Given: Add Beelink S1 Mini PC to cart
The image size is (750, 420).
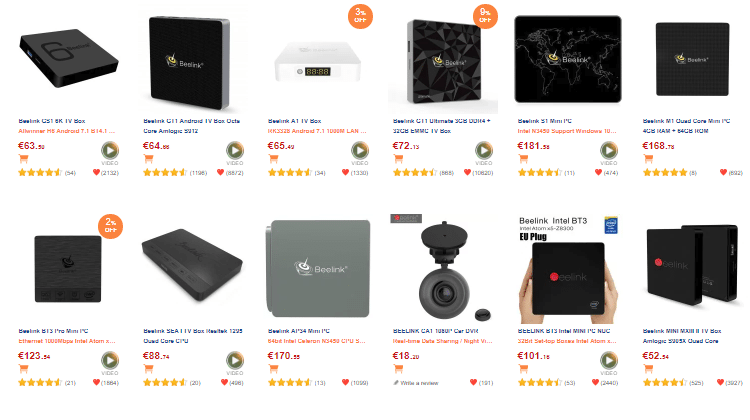Looking at the screenshot, I should click(523, 158).
